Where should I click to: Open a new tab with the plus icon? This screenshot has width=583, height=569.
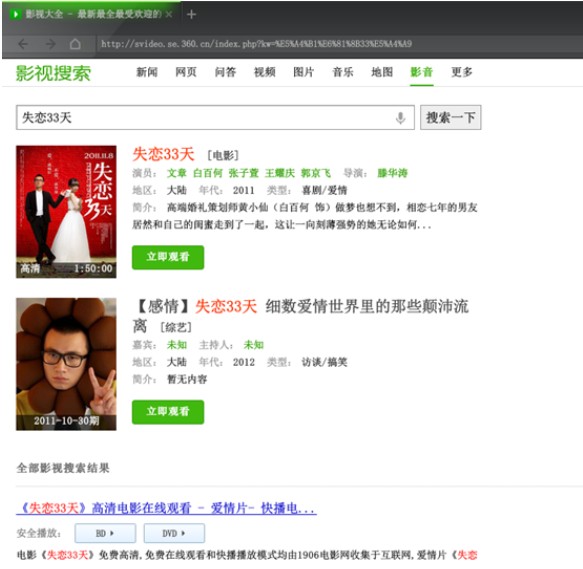pos(191,15)
